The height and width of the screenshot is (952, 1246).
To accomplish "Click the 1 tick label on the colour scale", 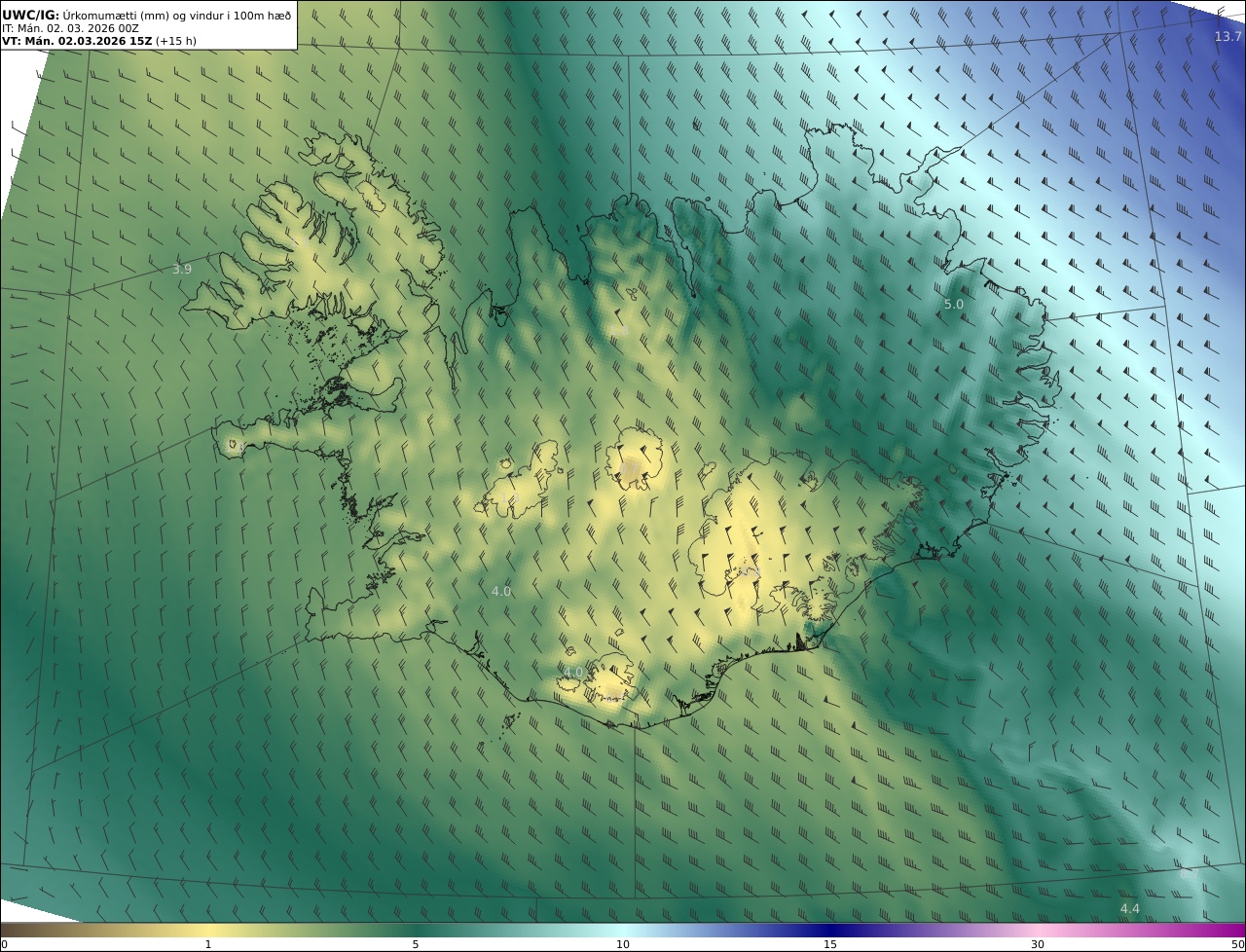I will coord(208,944).
